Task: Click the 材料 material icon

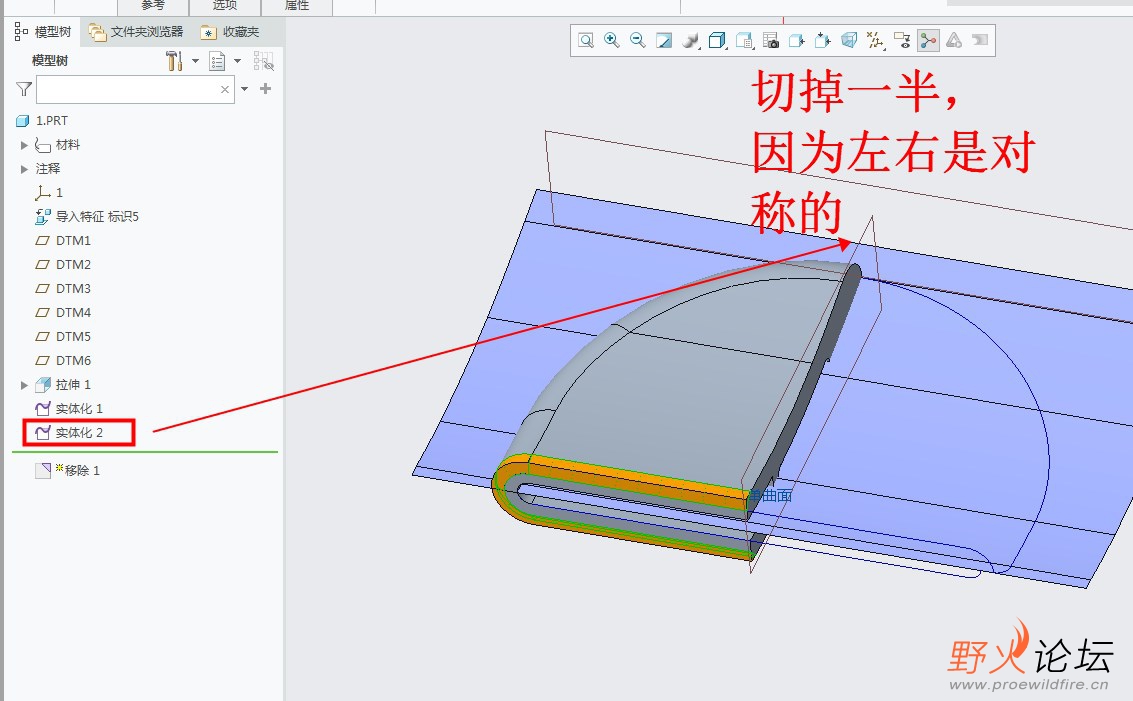Action: point(43,145)
